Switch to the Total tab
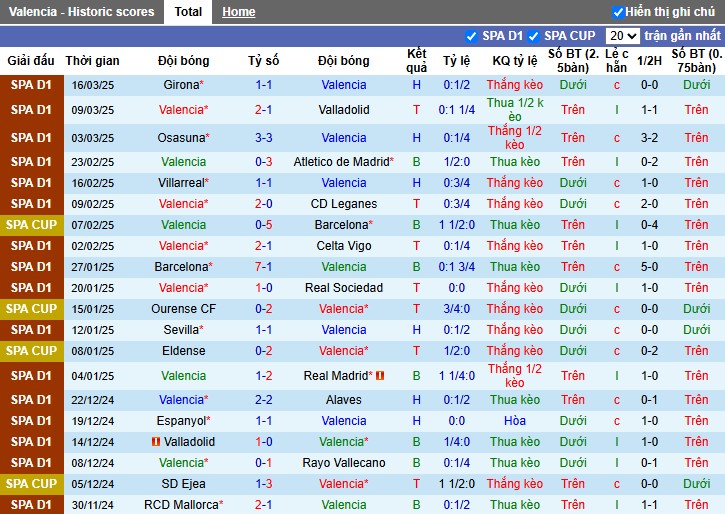725x514 pixels. pos(188,12)
